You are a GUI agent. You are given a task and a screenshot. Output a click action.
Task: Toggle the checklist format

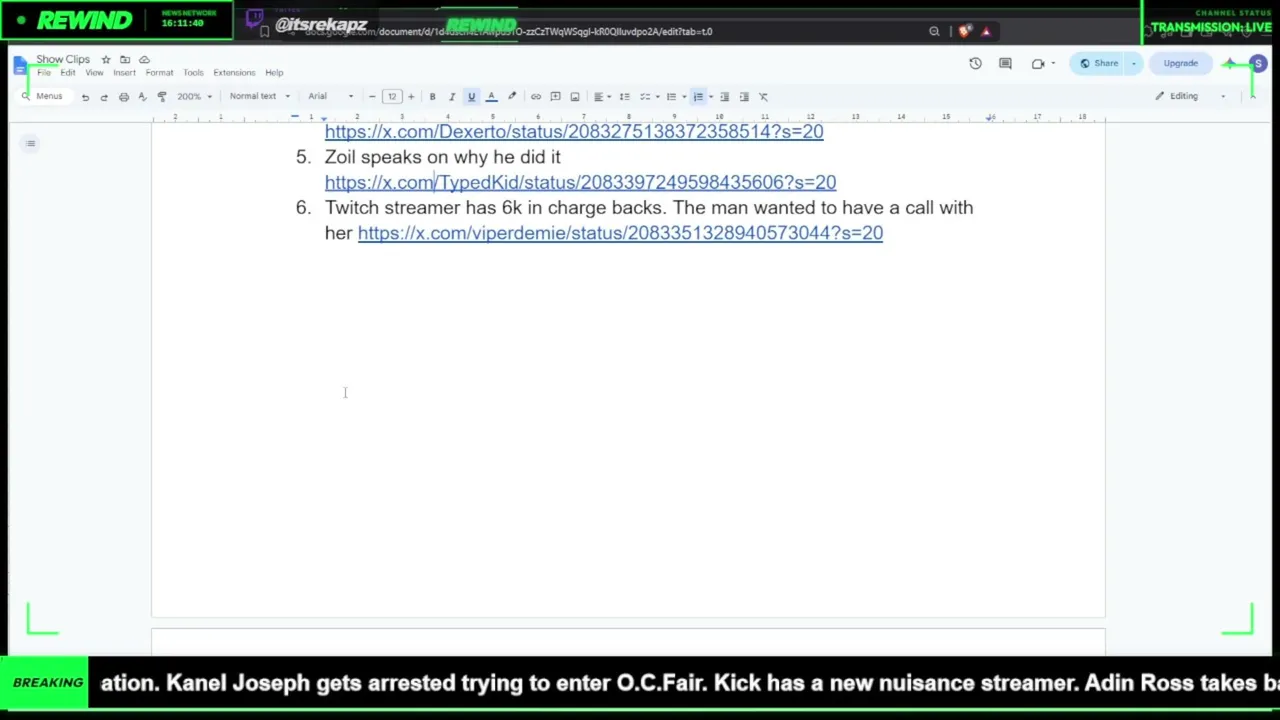[x=645, y=97]
